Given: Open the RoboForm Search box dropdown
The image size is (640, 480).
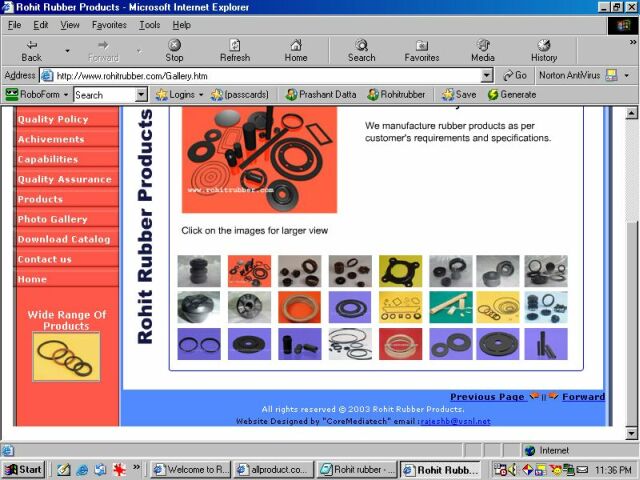Looking at the screenshot, I should [x=141, y=95].
